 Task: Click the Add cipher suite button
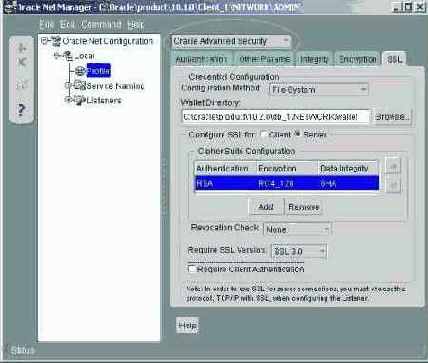point(266,207)
